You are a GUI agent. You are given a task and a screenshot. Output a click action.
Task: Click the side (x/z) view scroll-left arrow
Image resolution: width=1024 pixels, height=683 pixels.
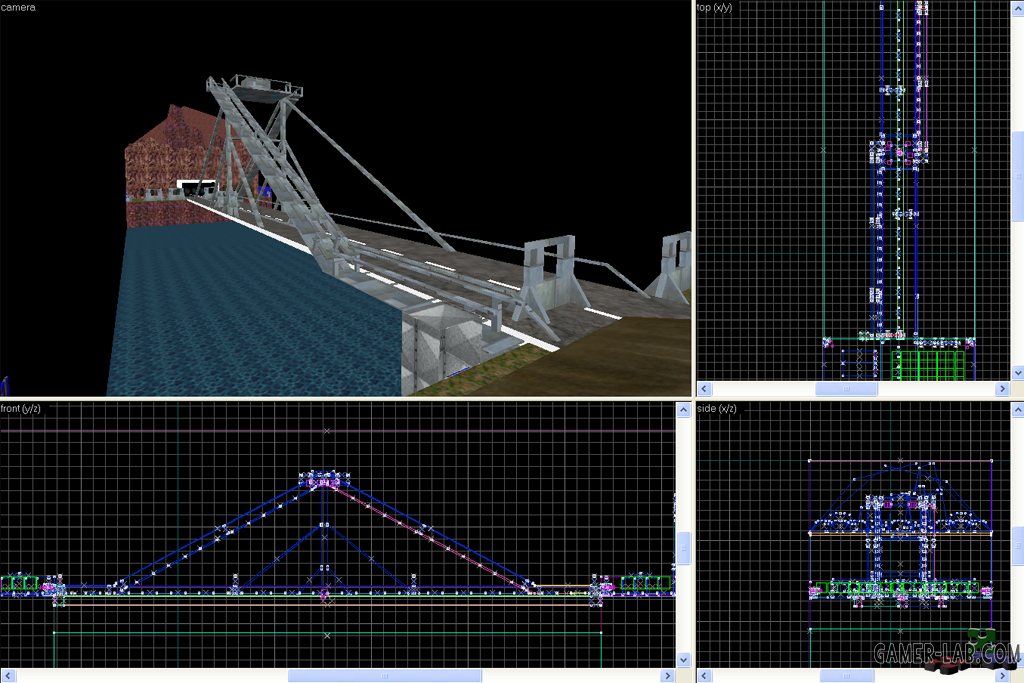coord(704,676)
